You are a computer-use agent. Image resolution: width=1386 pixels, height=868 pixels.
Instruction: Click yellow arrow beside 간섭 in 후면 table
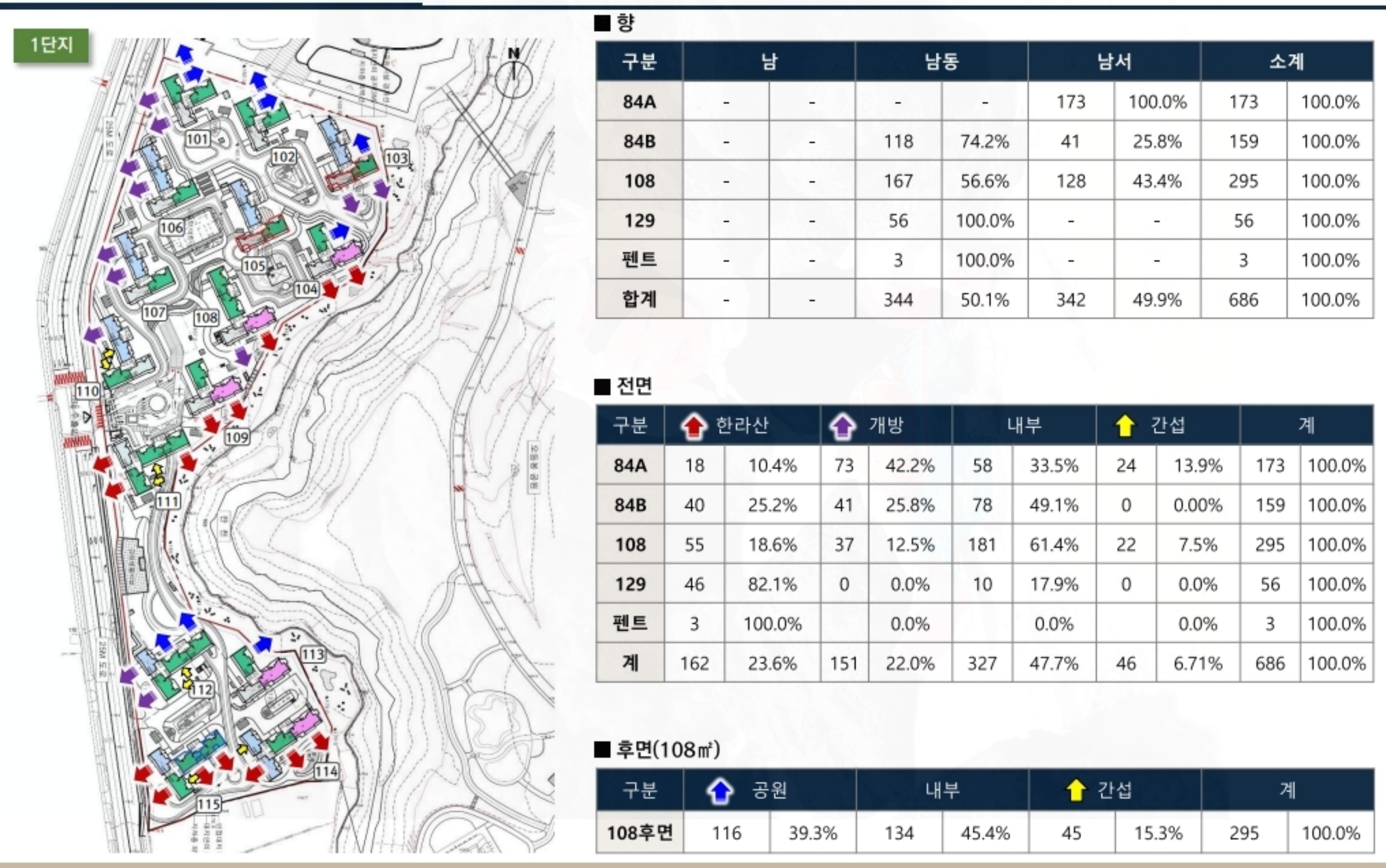coord(1076,791)
